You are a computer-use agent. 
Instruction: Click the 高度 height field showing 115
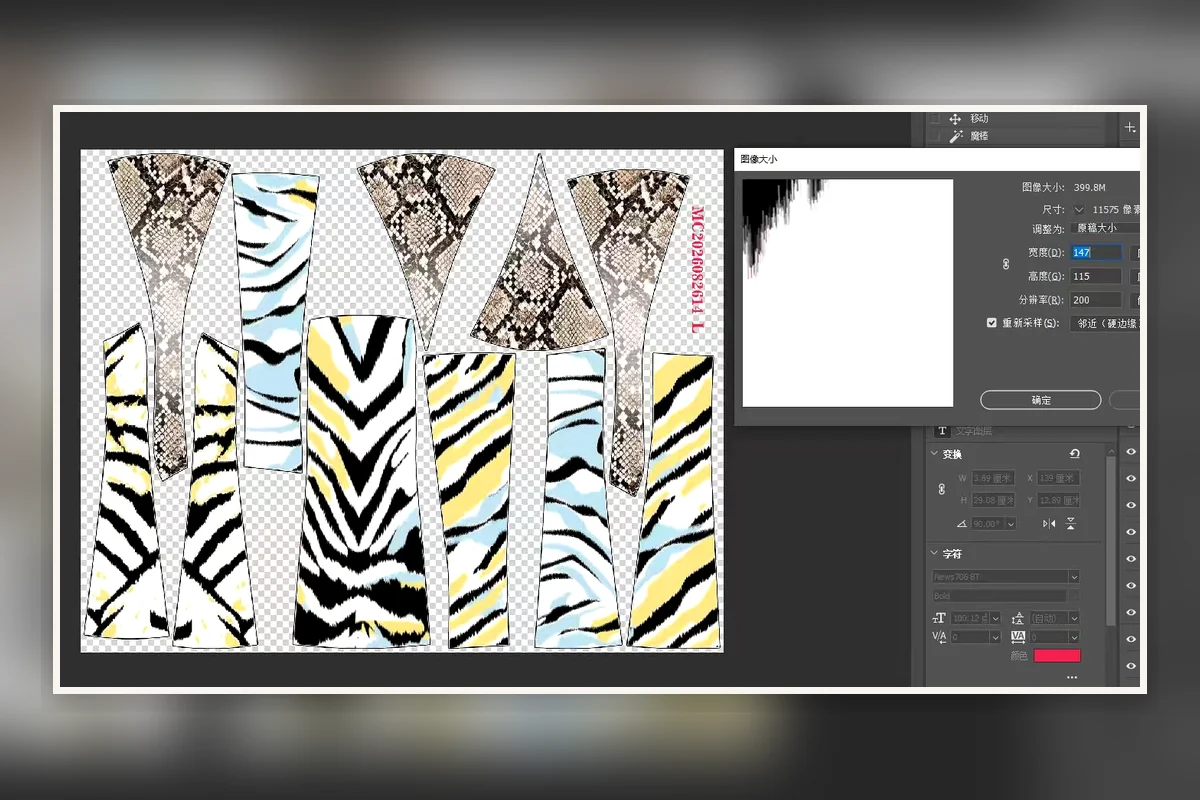point(1096,276)
